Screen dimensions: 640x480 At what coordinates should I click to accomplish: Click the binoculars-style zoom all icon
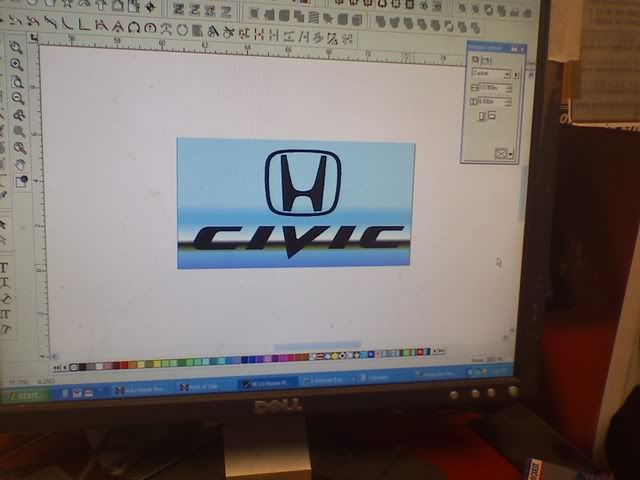pos(18,115)
